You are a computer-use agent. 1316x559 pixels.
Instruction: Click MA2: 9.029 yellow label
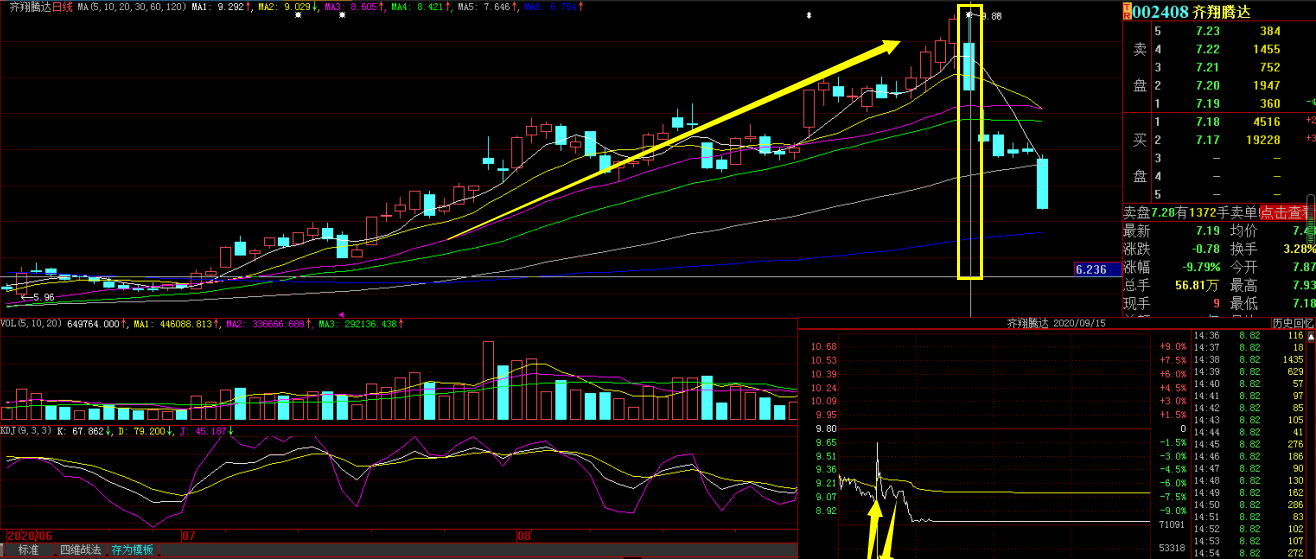click(287, 6)
